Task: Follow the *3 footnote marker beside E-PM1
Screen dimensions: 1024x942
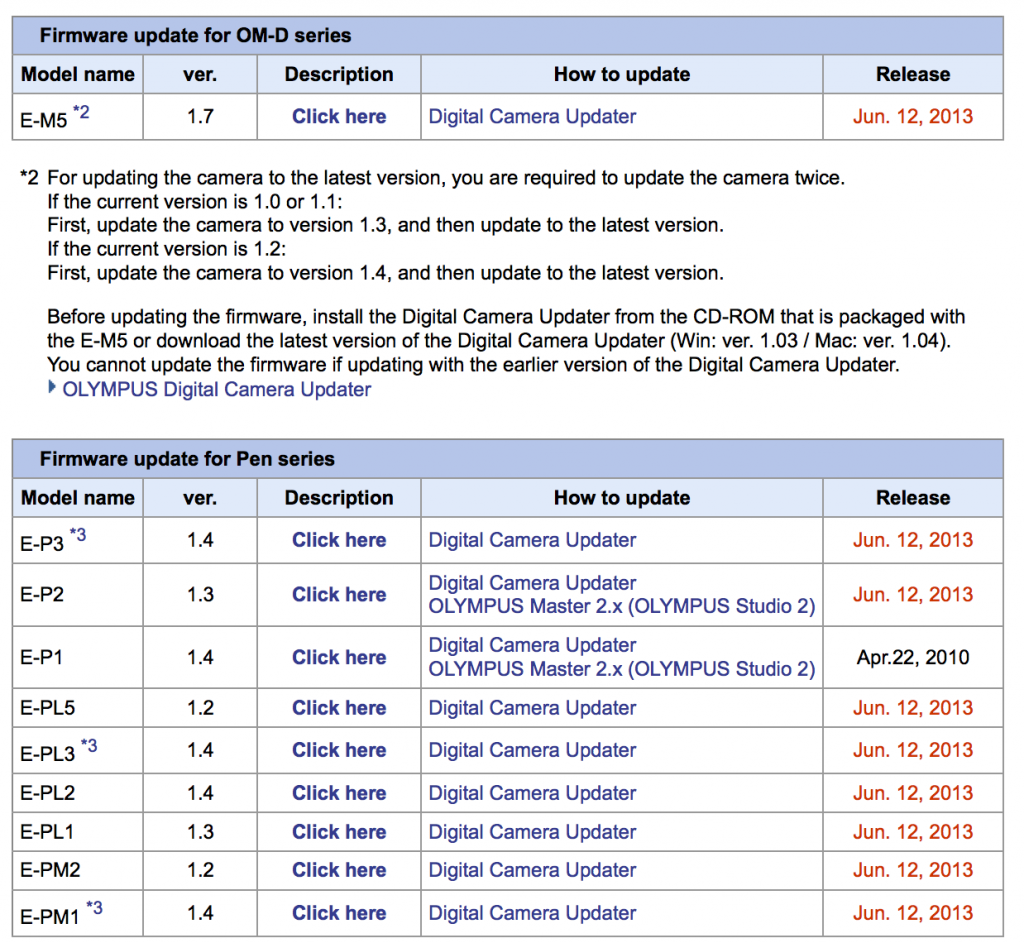Action: tap(94, 908)
